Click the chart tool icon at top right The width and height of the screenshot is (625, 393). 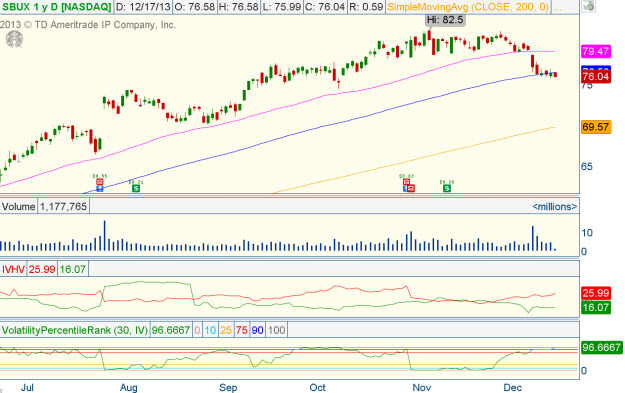coord(588,6)
